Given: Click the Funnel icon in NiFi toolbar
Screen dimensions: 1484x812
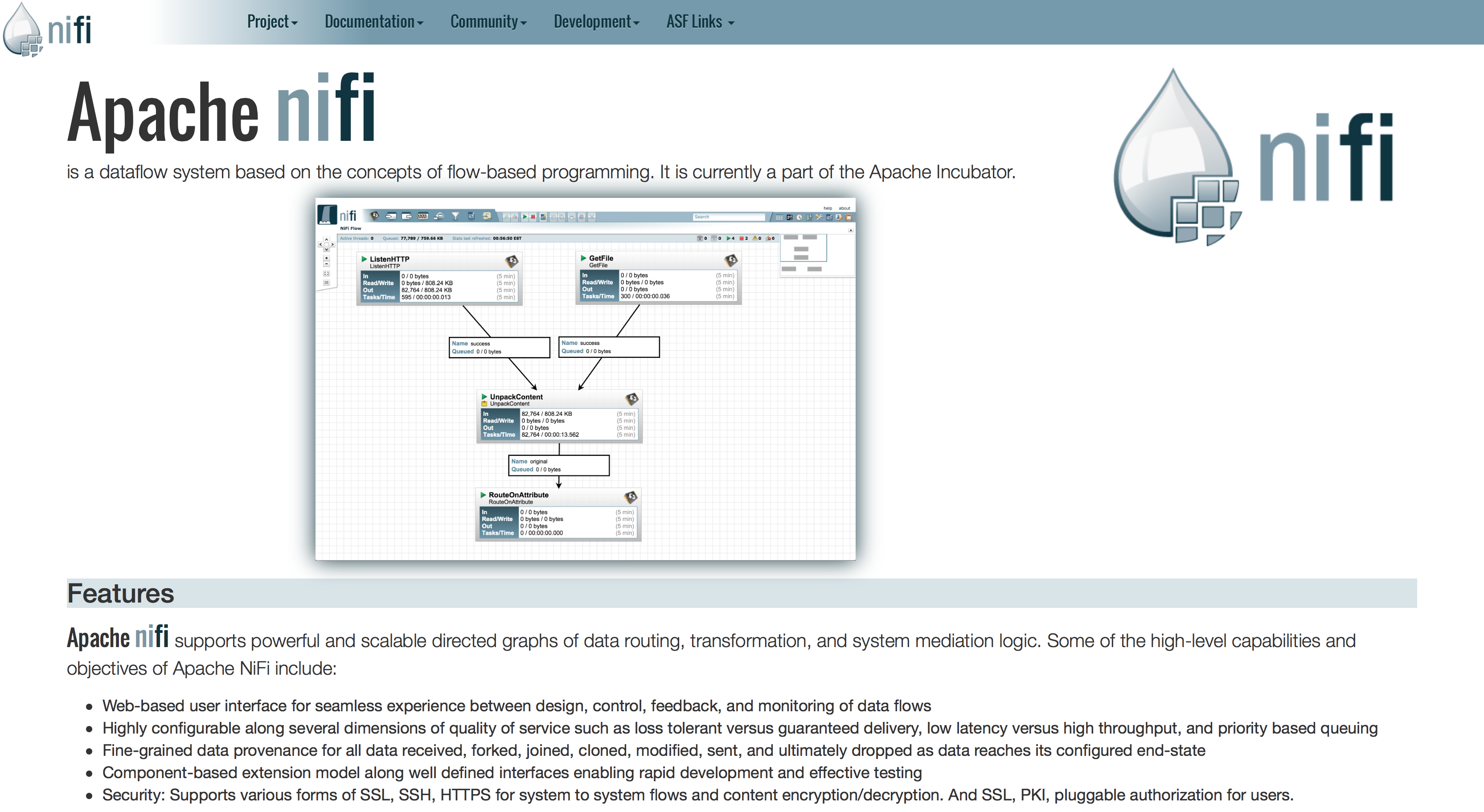Looking at the screenshot, I should click(x=455, y=216).
